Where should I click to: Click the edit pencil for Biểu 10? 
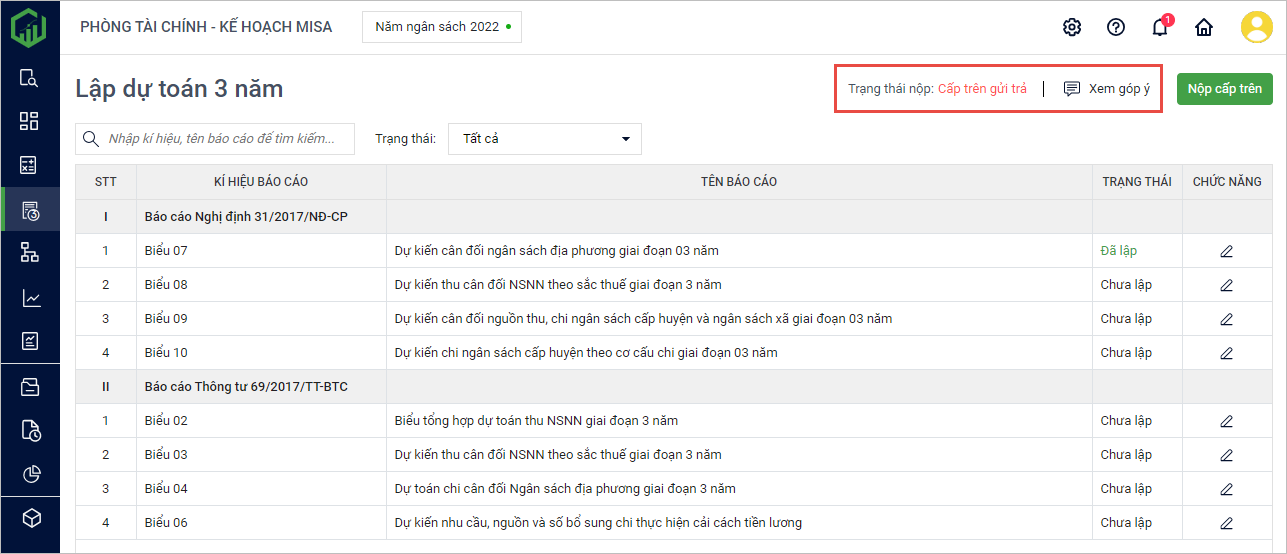click(x=1227, y=353)
